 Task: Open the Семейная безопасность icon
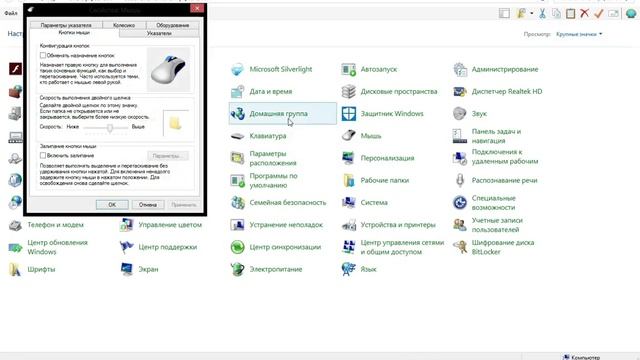(x=237, y=202)
